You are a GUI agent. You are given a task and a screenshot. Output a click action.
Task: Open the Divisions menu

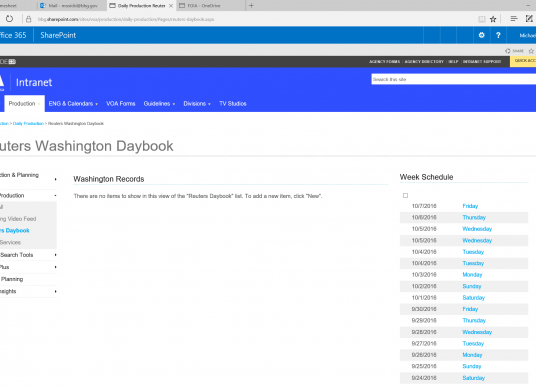tap(195, 104)
